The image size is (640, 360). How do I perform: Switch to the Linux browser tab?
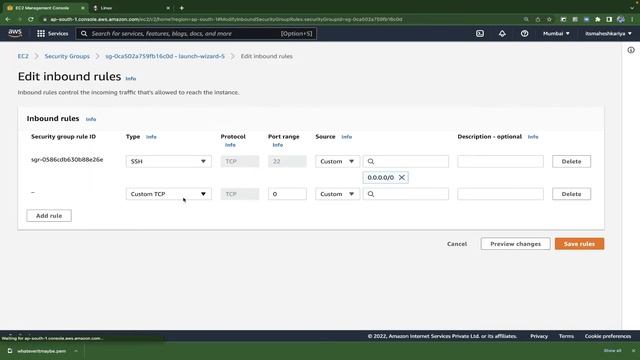[x=131, y=8]
